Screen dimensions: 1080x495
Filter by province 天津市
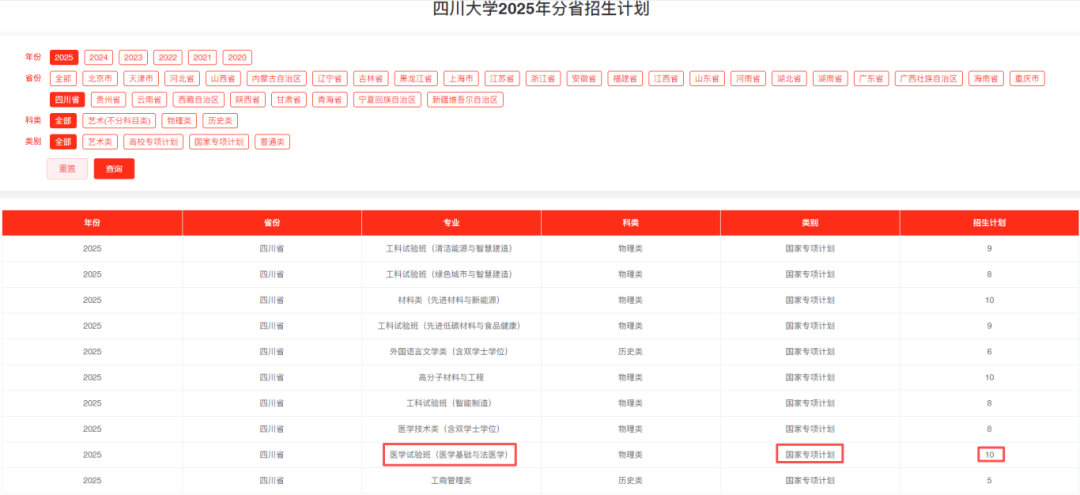point(141,78)
